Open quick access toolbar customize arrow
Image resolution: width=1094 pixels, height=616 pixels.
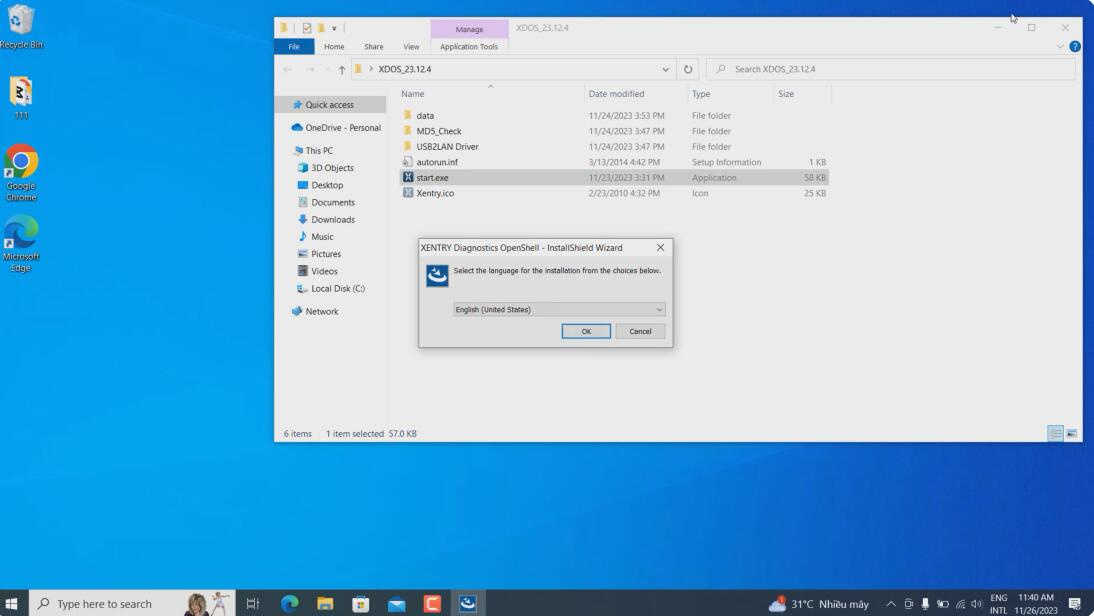tap(334, 29)
